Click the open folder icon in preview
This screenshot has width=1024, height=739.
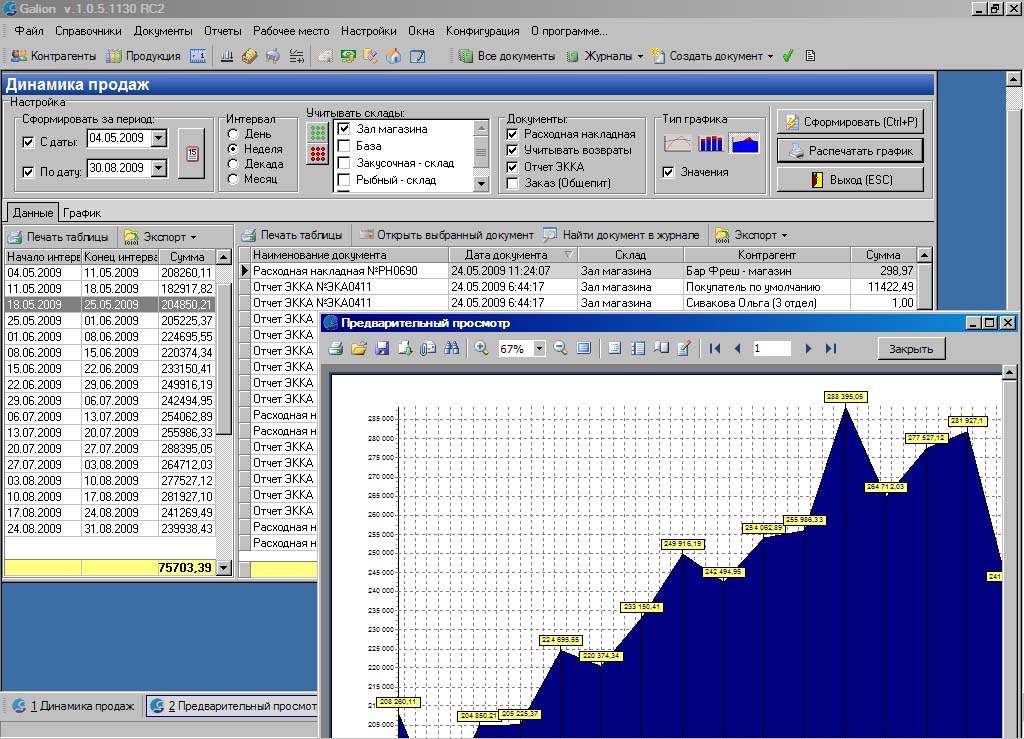359,349
